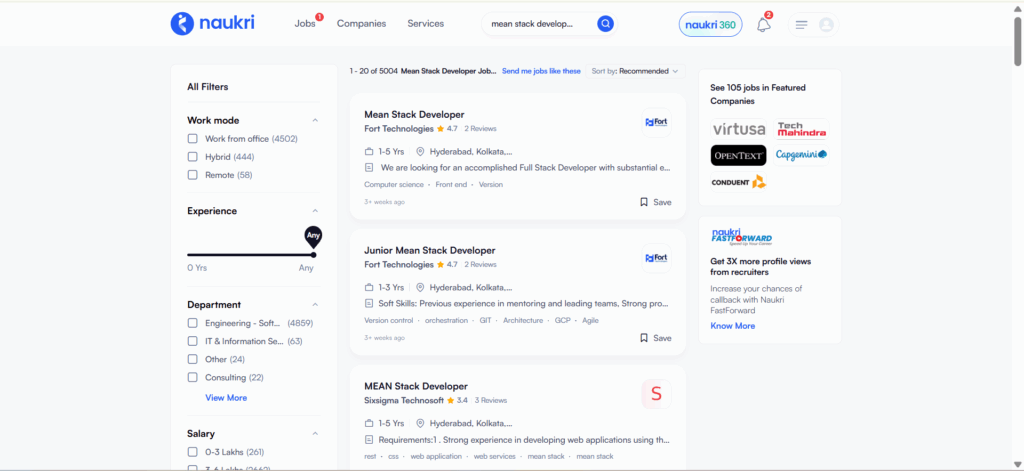This screenshot has height=471, width=1024.
Task: Click bookmark icon on Mean Stack Developer card
Action: click(644, 202)
